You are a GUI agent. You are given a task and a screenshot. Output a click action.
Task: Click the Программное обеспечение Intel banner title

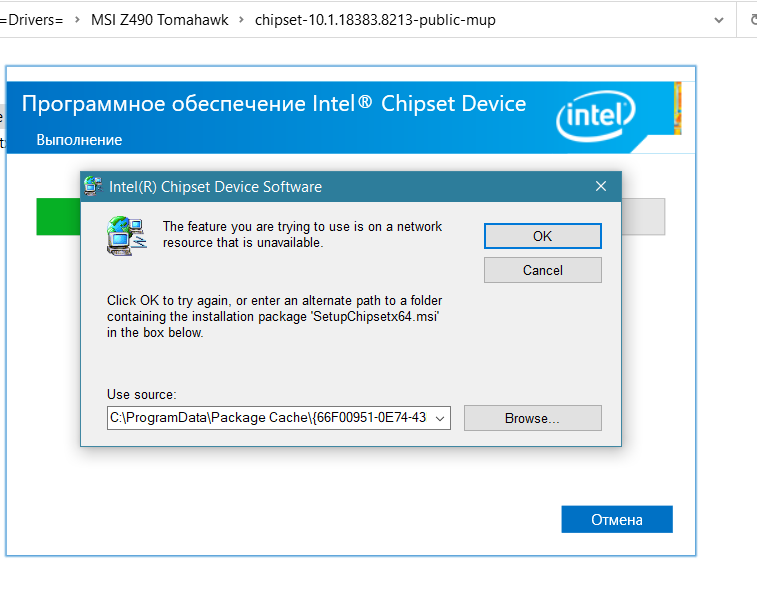[274, 104]
